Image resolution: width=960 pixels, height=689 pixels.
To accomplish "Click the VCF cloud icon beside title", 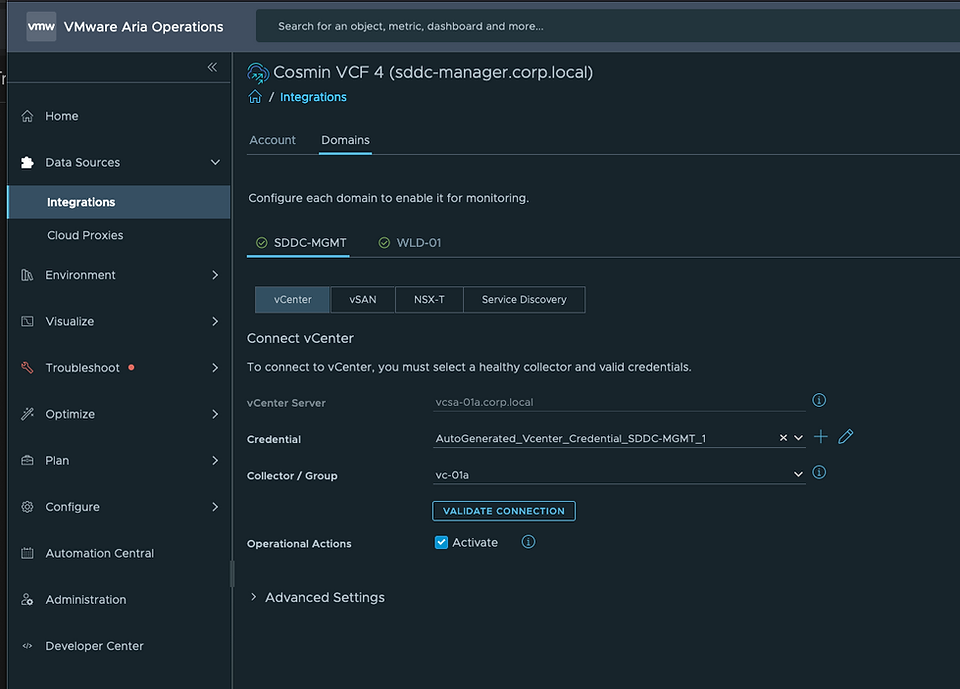I will 258,73.
